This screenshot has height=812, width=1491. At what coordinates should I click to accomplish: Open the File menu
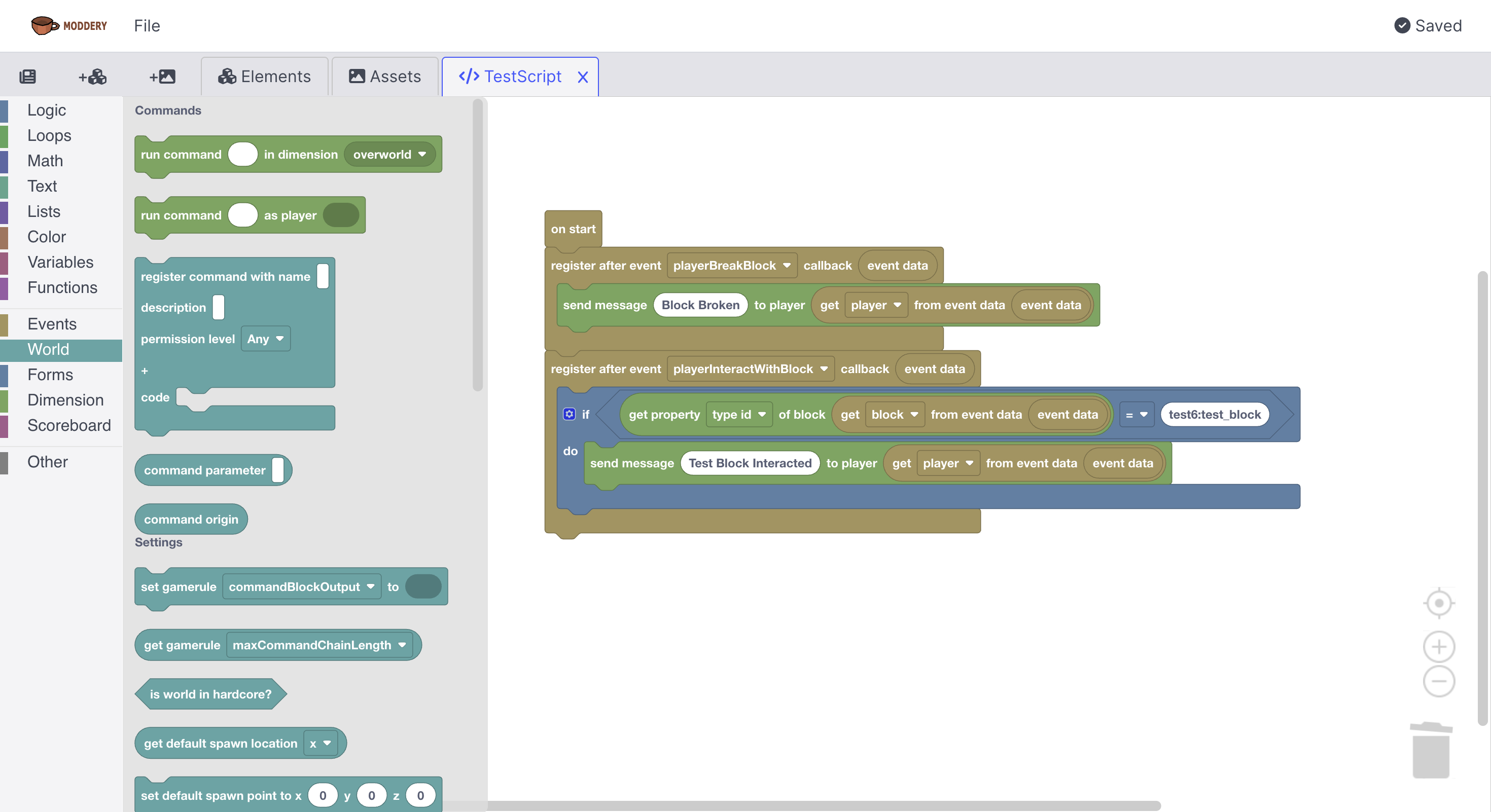point(147,25)
